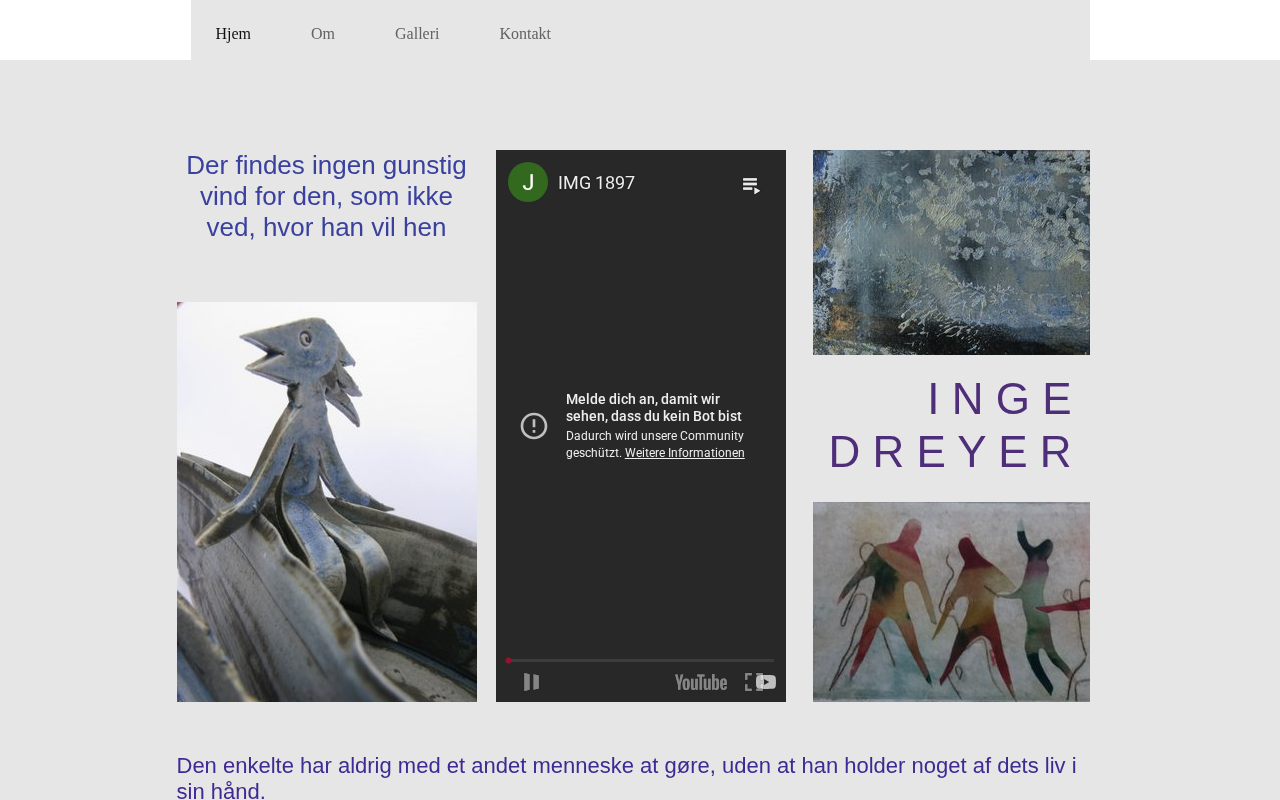Click the INGE DREYER heading

click(953, 425)
